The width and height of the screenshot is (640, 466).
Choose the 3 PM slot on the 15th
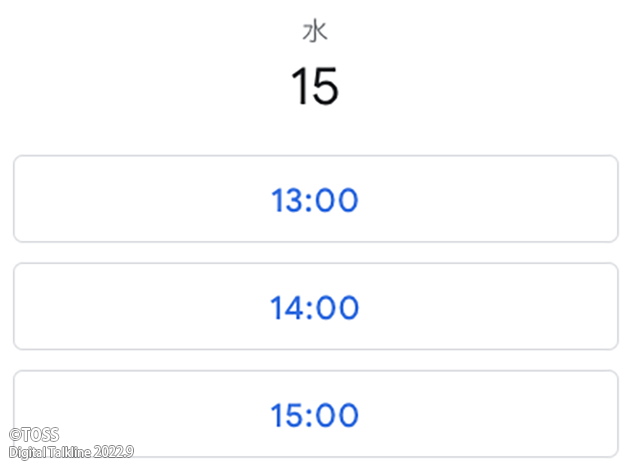click(315, 414)
